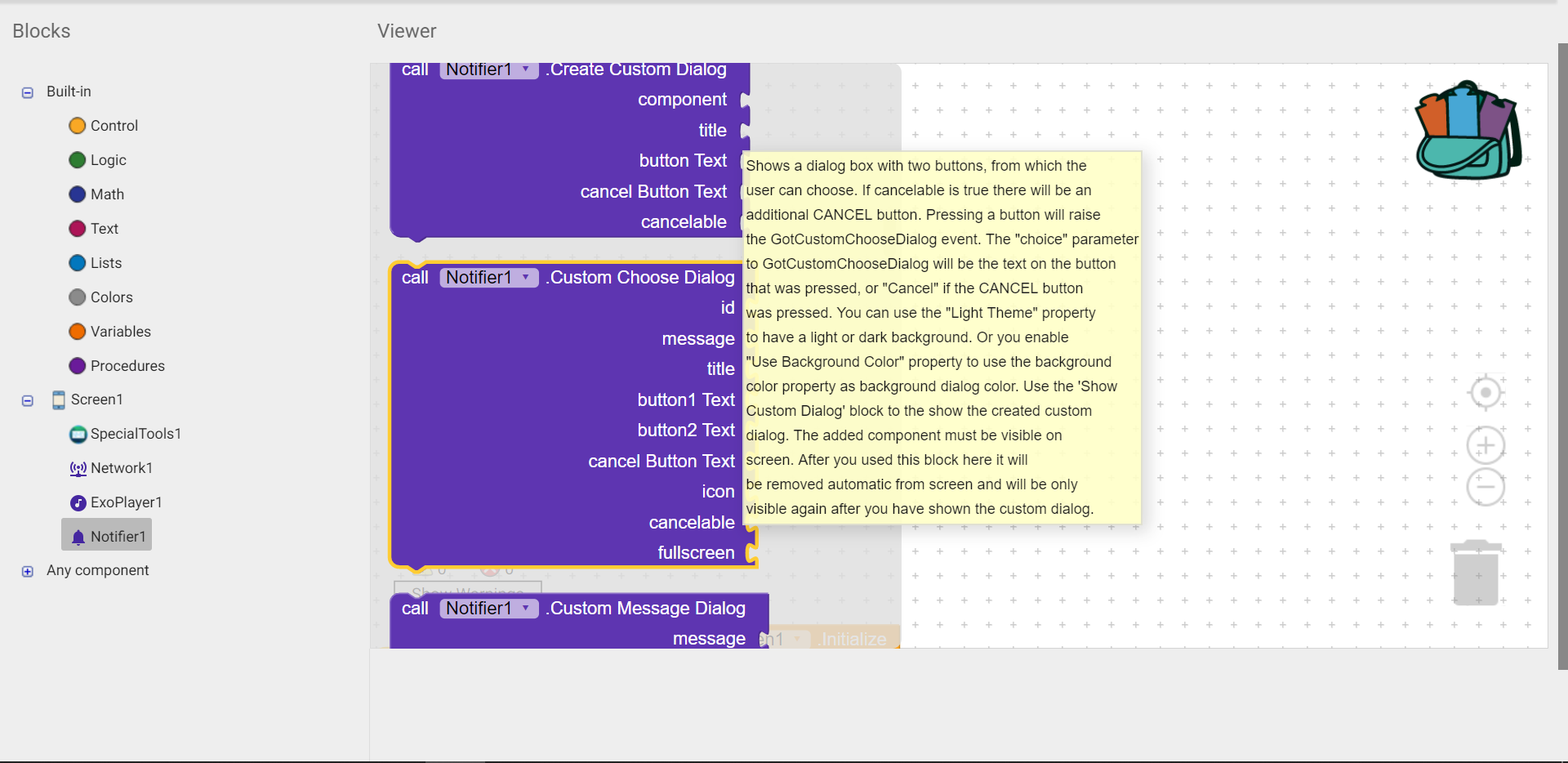The image size is (1568, 763).
Task: Open Notifier1 dropdown in Custom Choose Dialog block
Action: (526, 278)
